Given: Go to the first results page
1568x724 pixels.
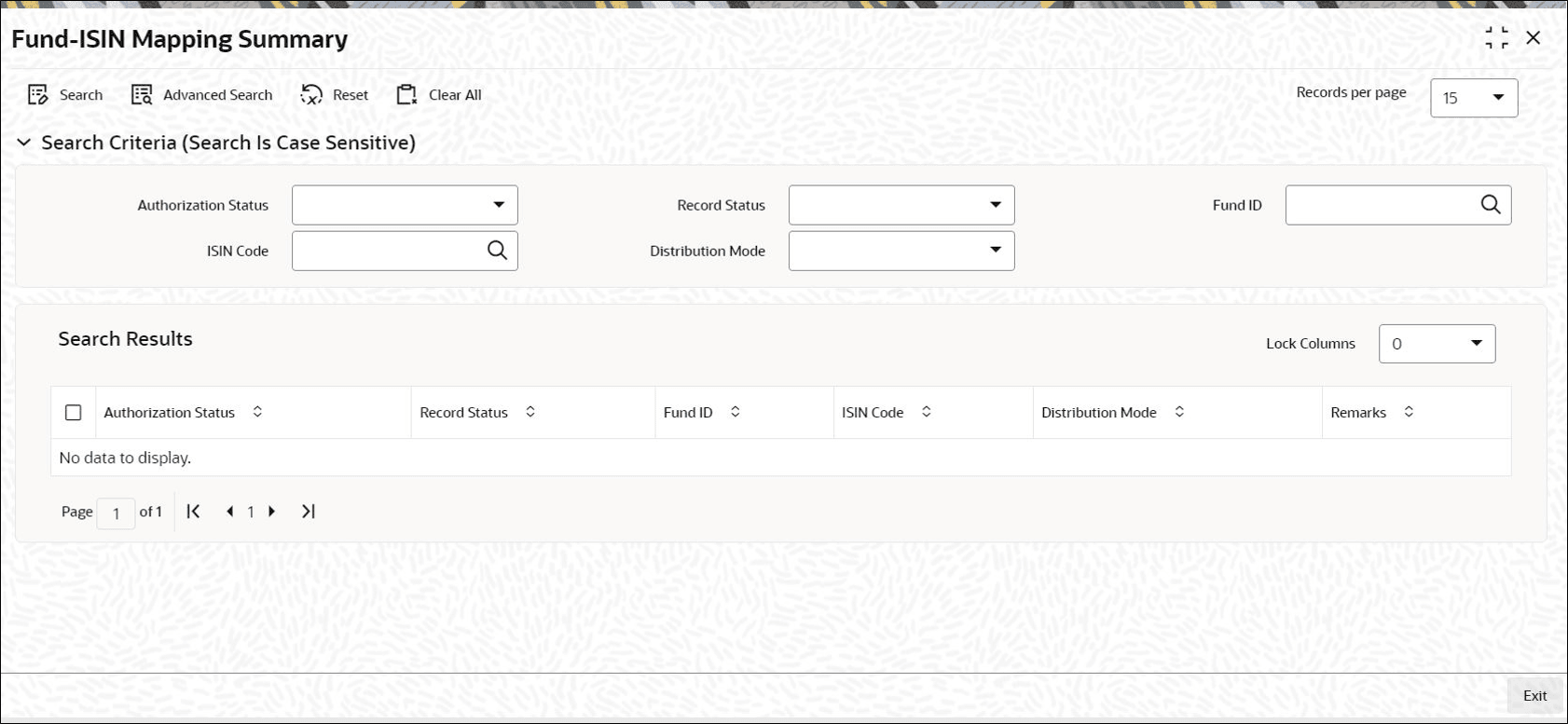Looking at the screenshot, I should 194,512.
